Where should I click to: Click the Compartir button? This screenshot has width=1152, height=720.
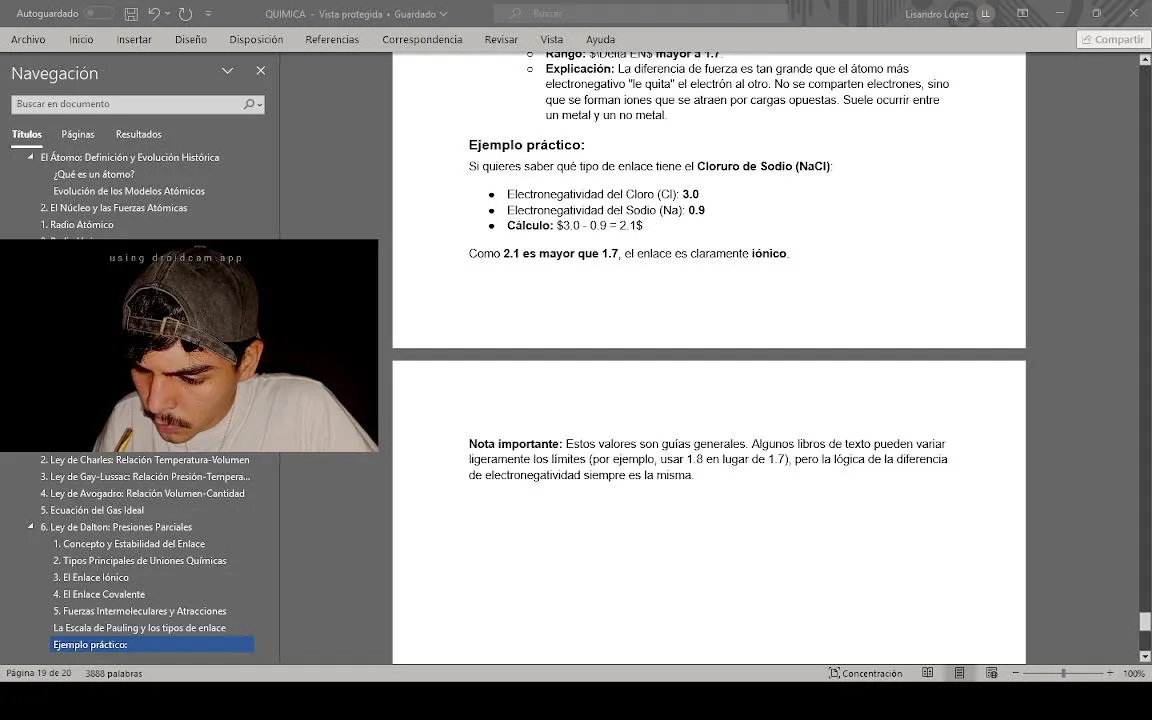click(x=1112, y=40)
